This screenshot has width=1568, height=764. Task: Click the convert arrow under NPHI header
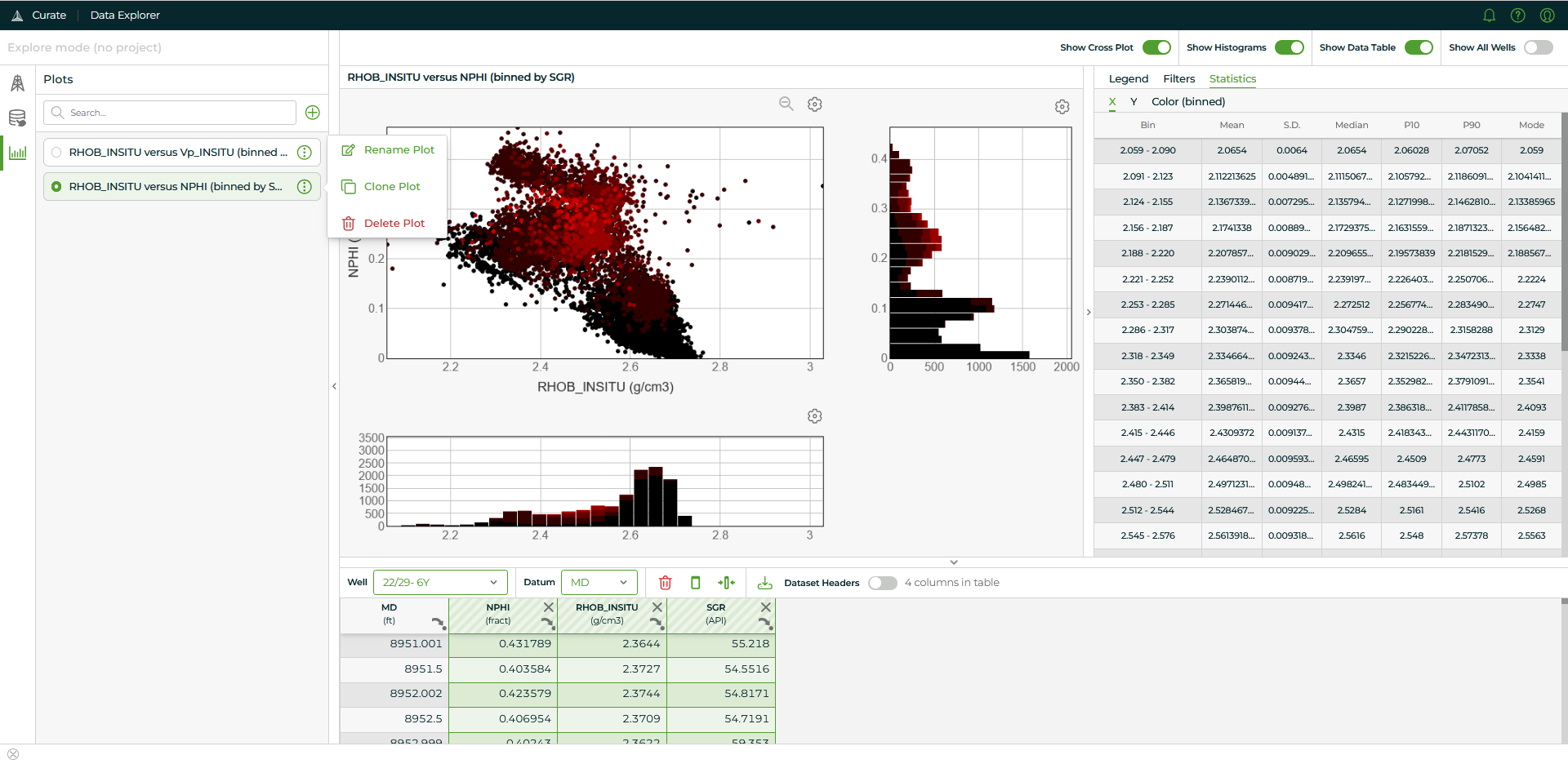[x=547, y=624]
